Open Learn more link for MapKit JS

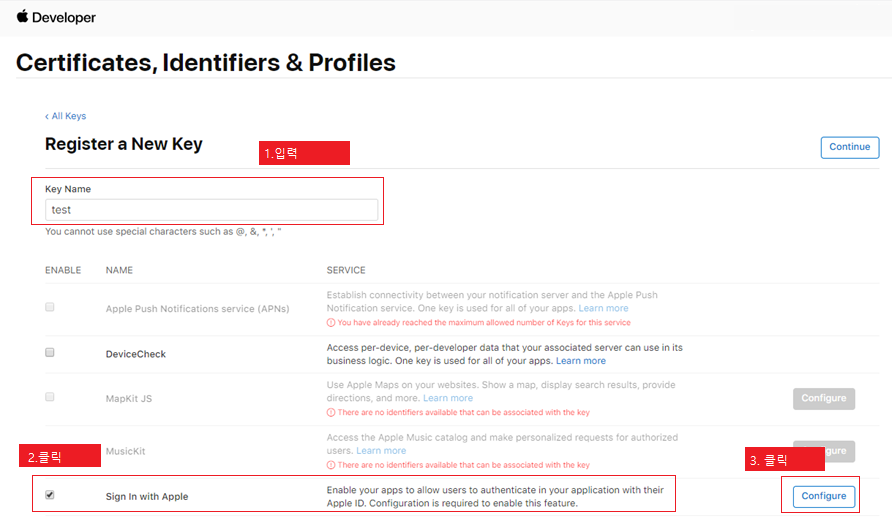pyautogui.click(x=448, y=398)
